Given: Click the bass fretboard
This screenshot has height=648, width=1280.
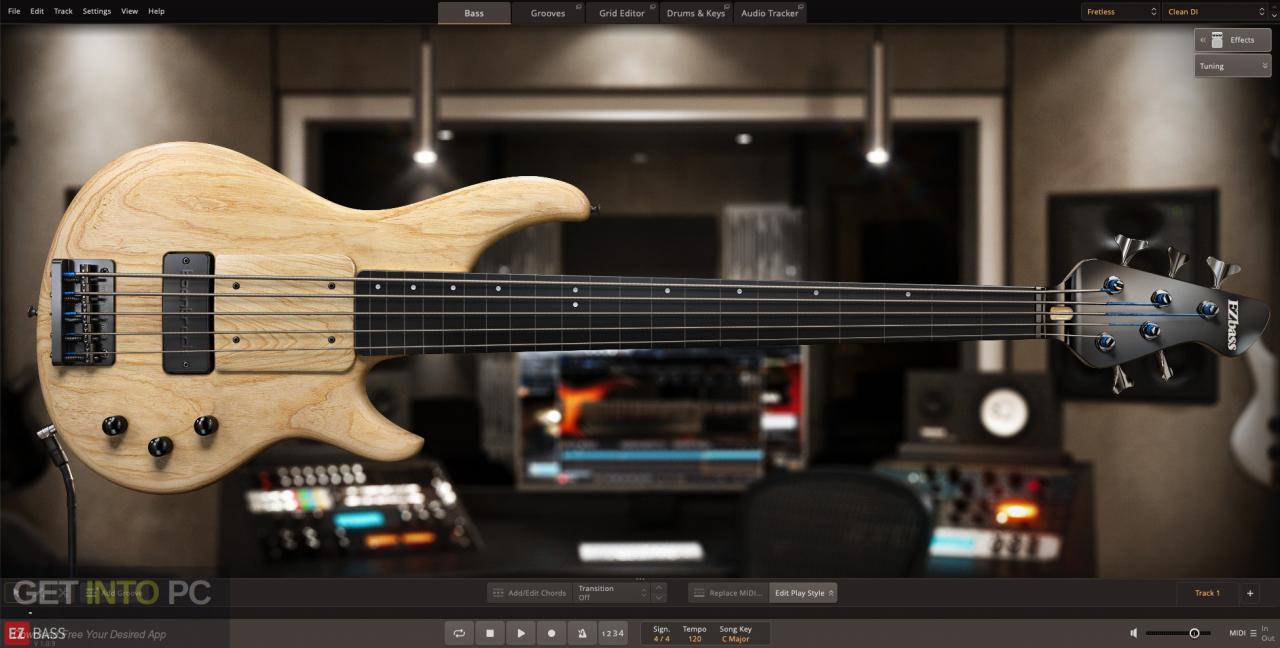Looking at the screenshot, I should coord(697,312).
